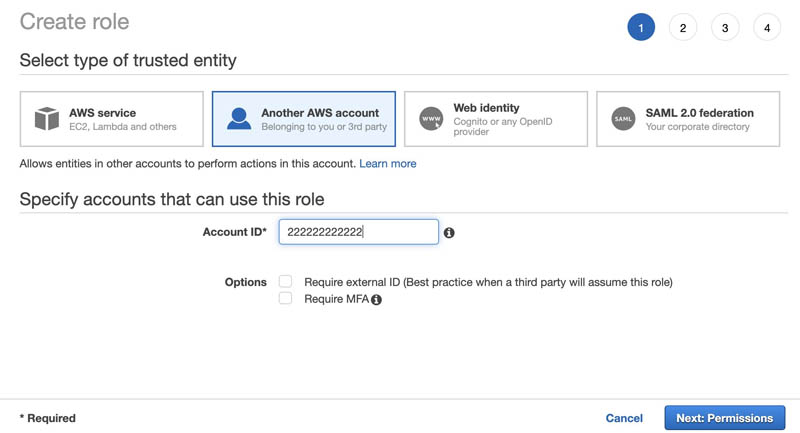Check the Require MFA option
This screenshot has width=800, height=433.
pyautogui.click(x=285, y=298)
